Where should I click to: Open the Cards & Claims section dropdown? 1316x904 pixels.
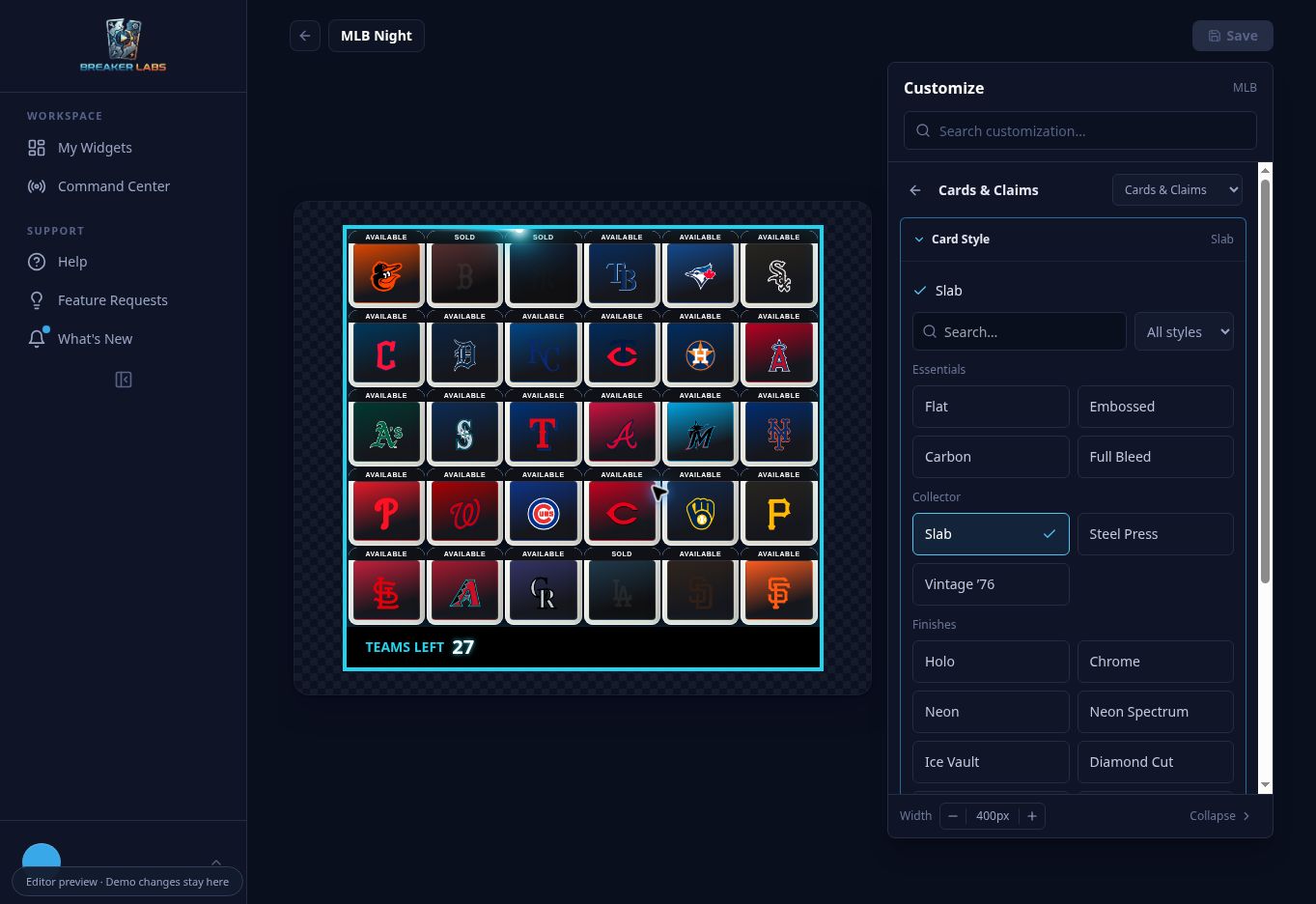point(1177,190)
